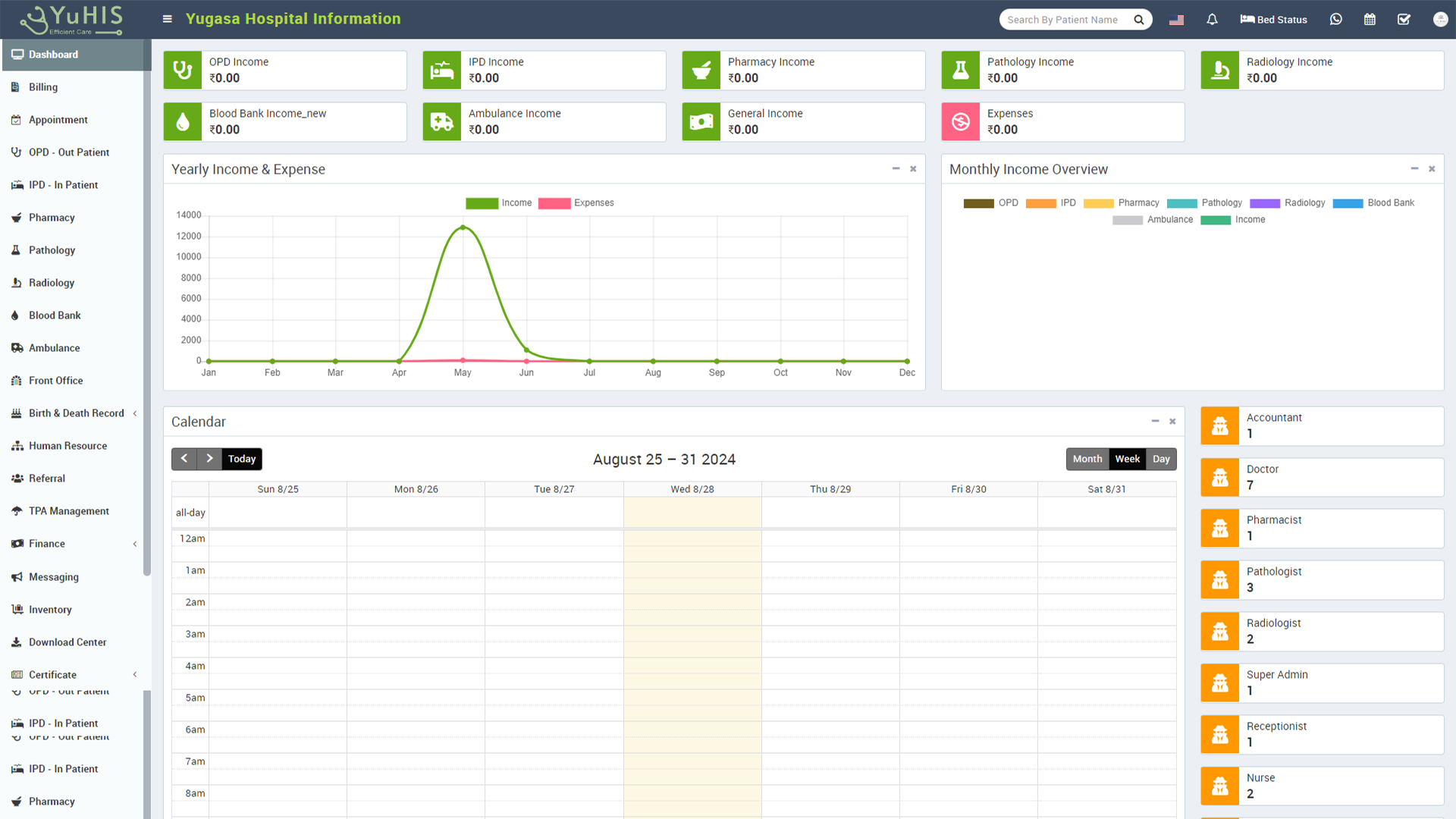Select the Blood Bank sidebar icon
This screenshot has height=819, width=1456.
pos(17,315)
